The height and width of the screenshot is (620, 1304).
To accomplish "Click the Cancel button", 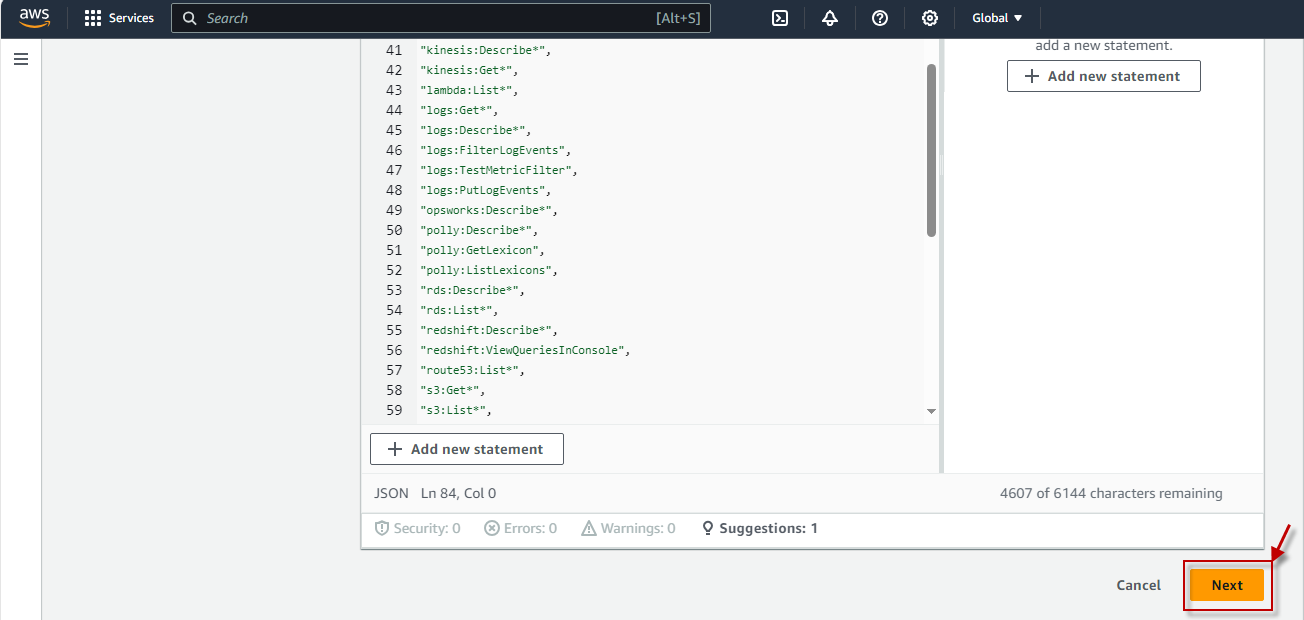I will pyautogui.click(x=1139, y=585).
